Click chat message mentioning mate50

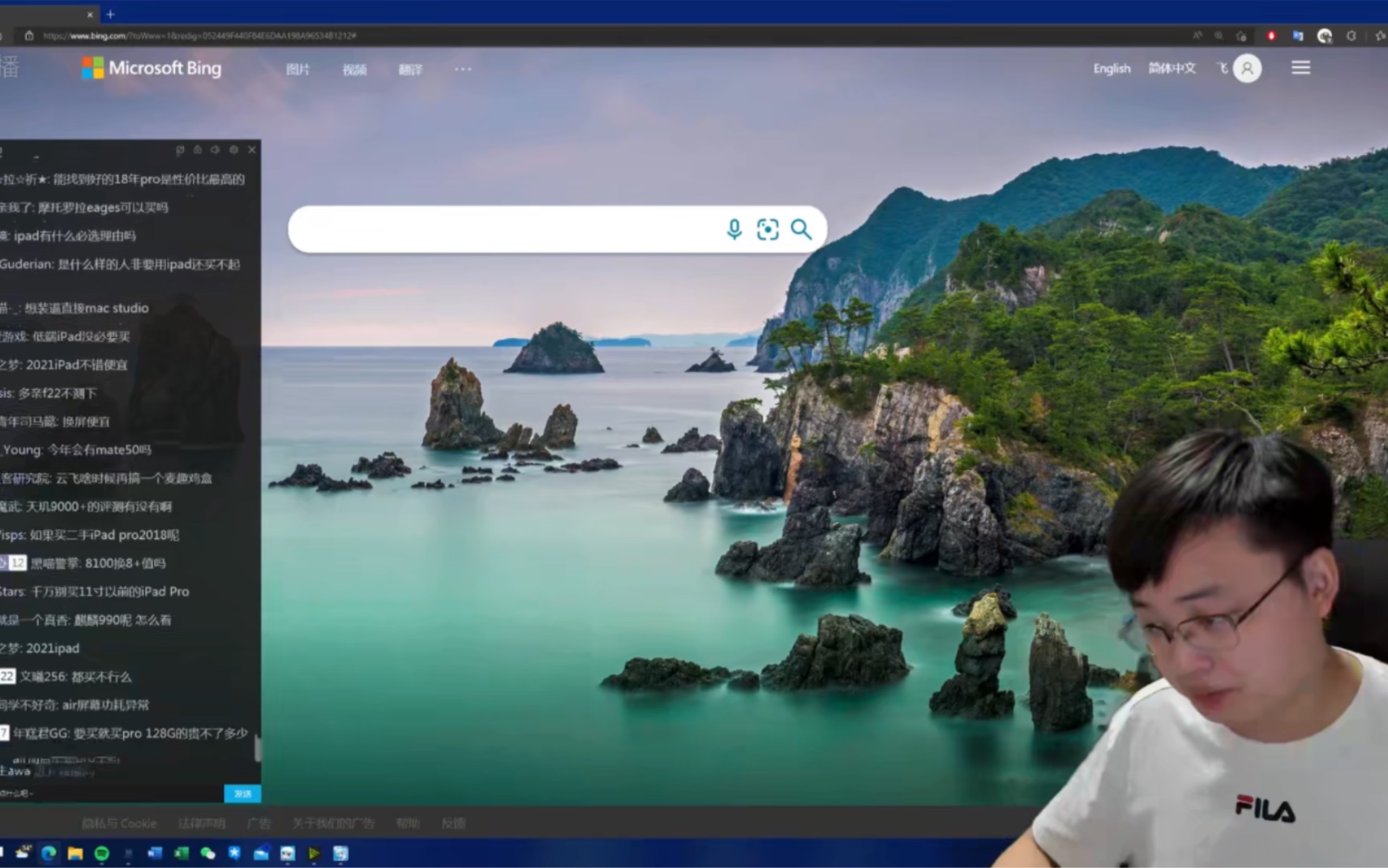tap(76, 450)
